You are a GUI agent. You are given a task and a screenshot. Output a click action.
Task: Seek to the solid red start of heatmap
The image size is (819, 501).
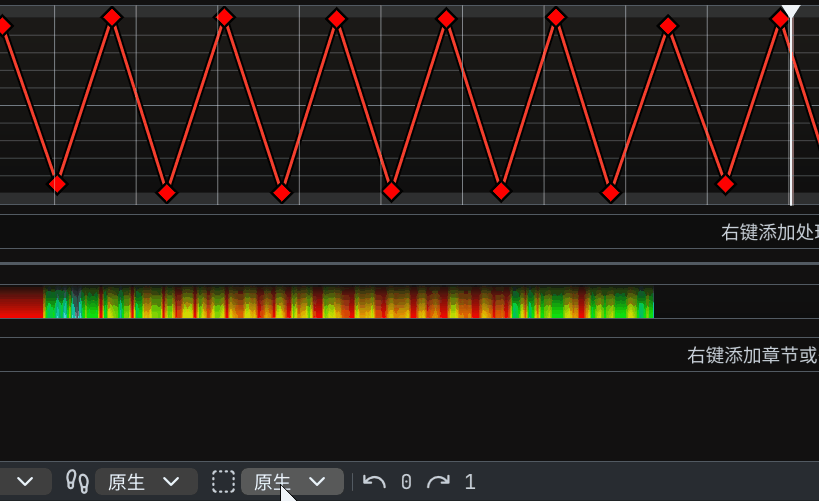[x=21, y=302]
